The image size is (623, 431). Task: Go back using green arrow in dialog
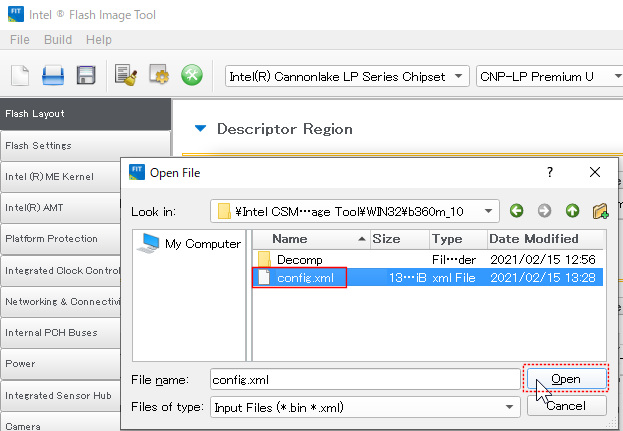(517, 211)
